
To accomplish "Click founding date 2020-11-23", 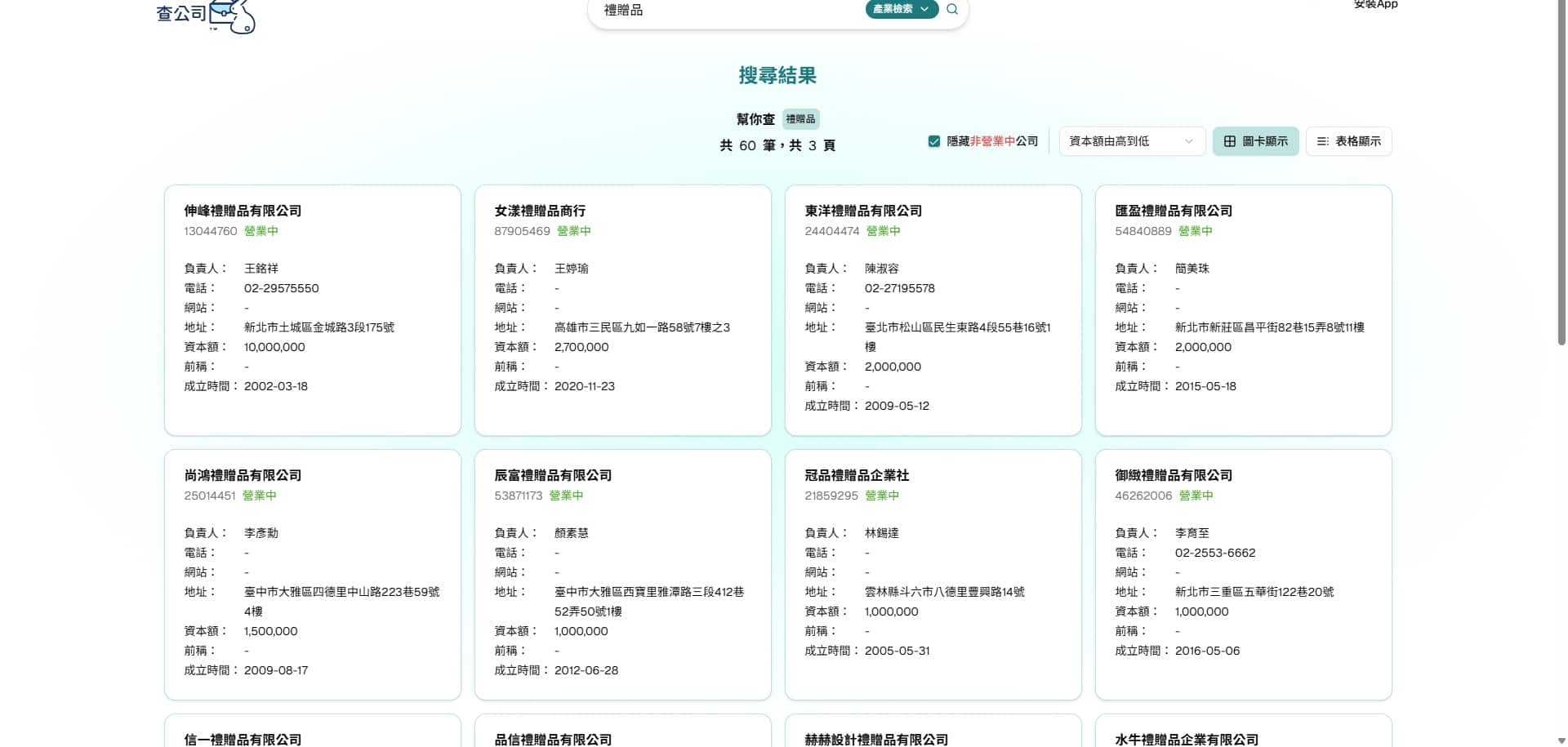I will [x=585, y=386].
